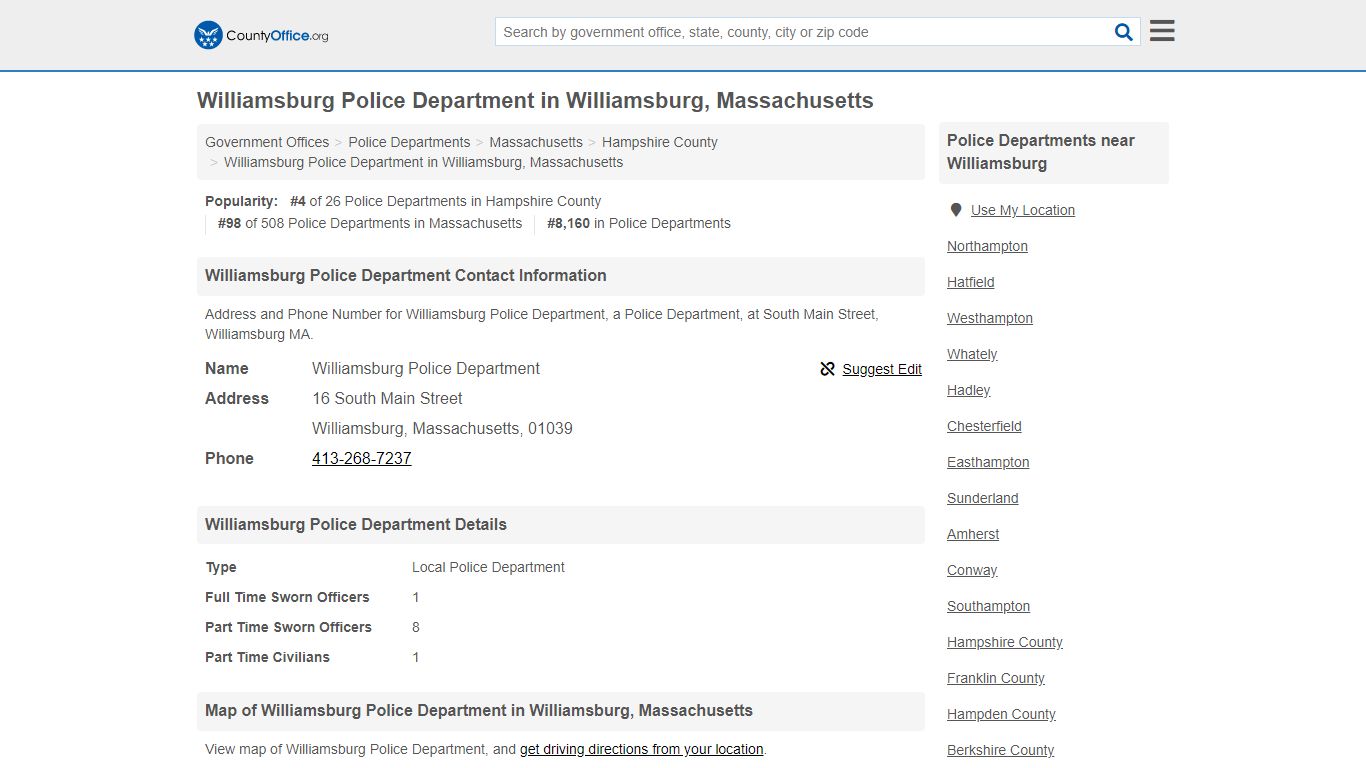This screenshot has height=768, width=1366.
Task: Go to Massachusetts breadcrumb
Action: (x=536, y=142)
